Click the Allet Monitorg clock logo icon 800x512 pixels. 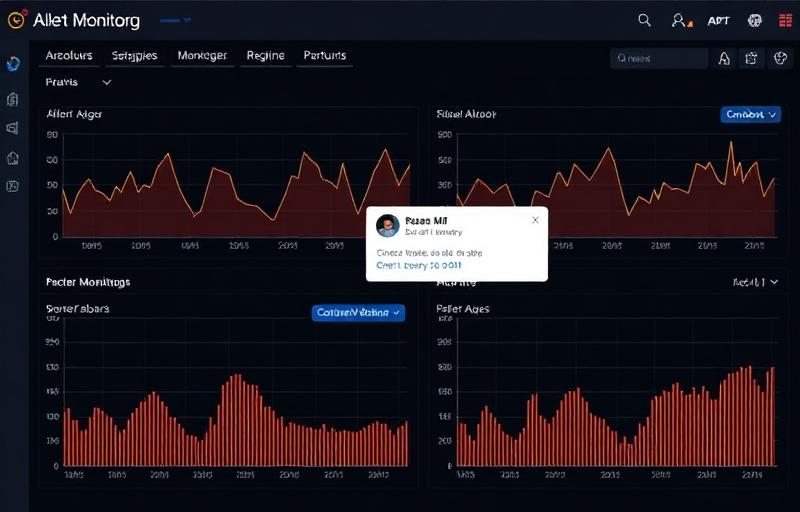[x=14, y=20]
